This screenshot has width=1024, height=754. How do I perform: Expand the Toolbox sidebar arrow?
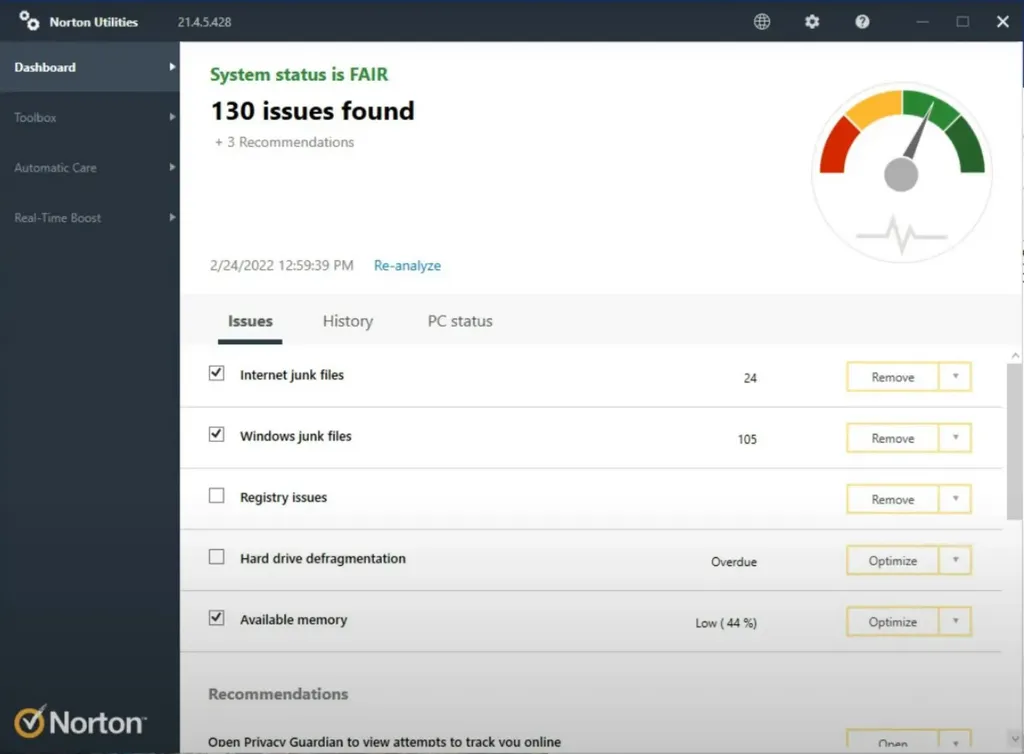point(172,117)
